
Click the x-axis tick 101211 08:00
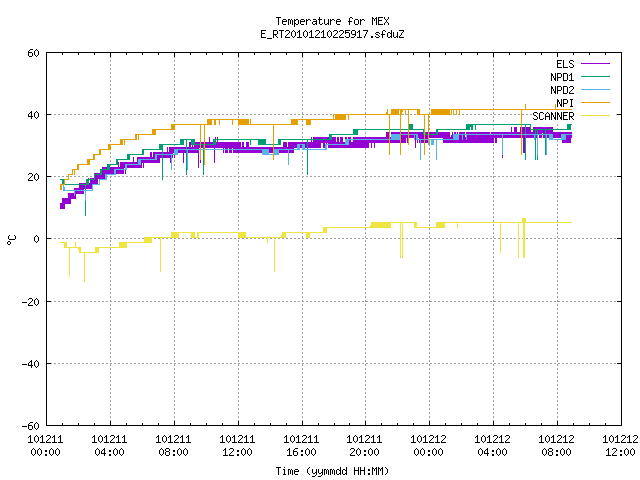point(173,446)
